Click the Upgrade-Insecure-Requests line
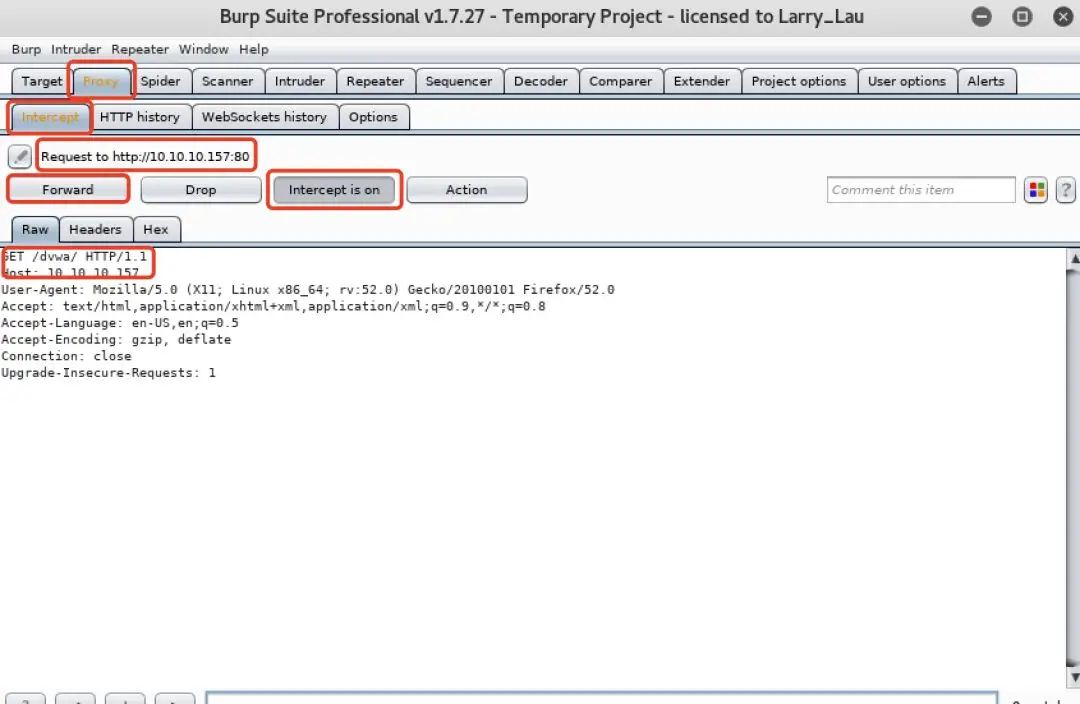Image resolution: width=1080 pixels, height=704 pixels. pos(109,373)
